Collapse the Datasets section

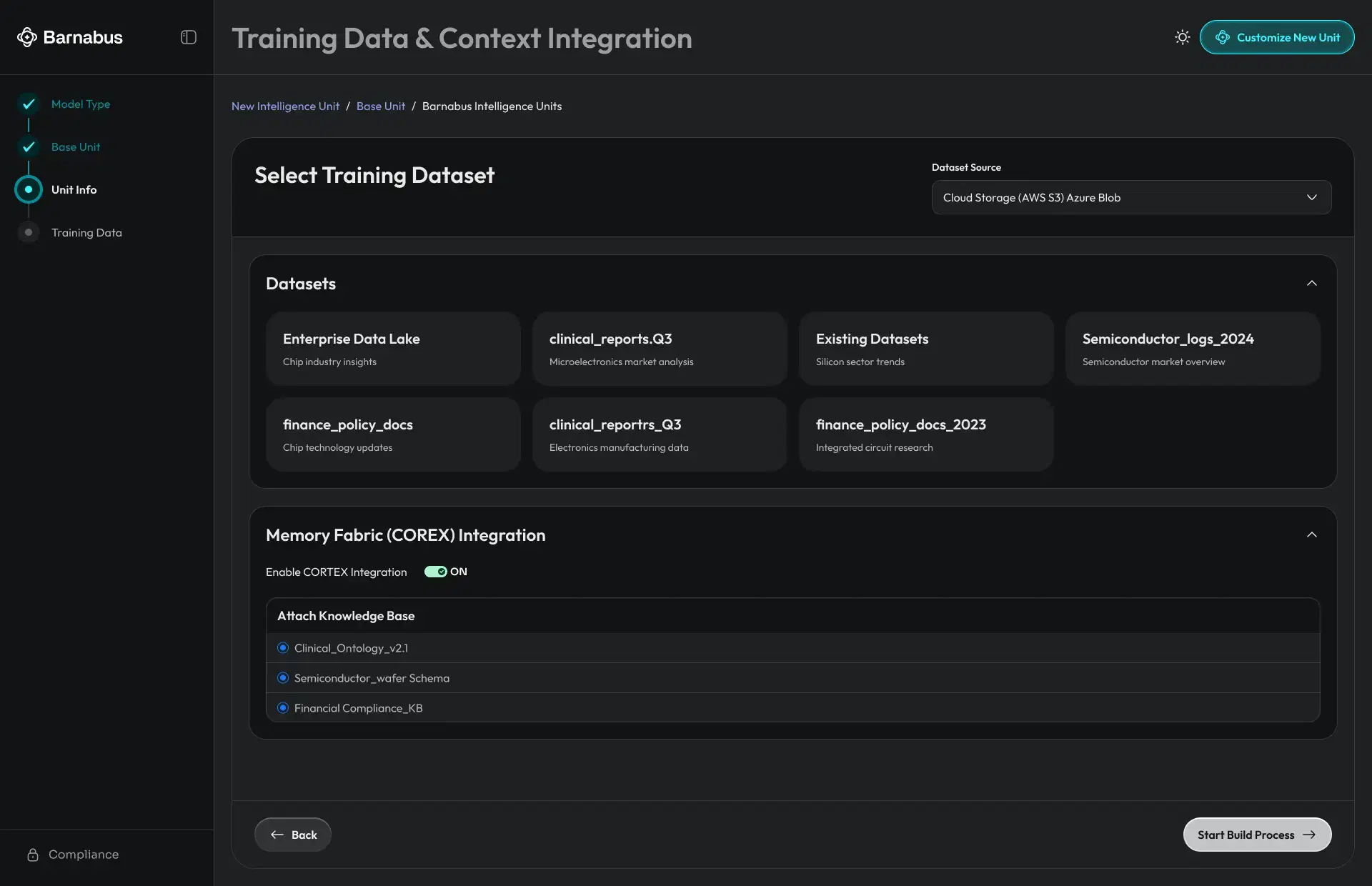click(x=1311, y=283)
